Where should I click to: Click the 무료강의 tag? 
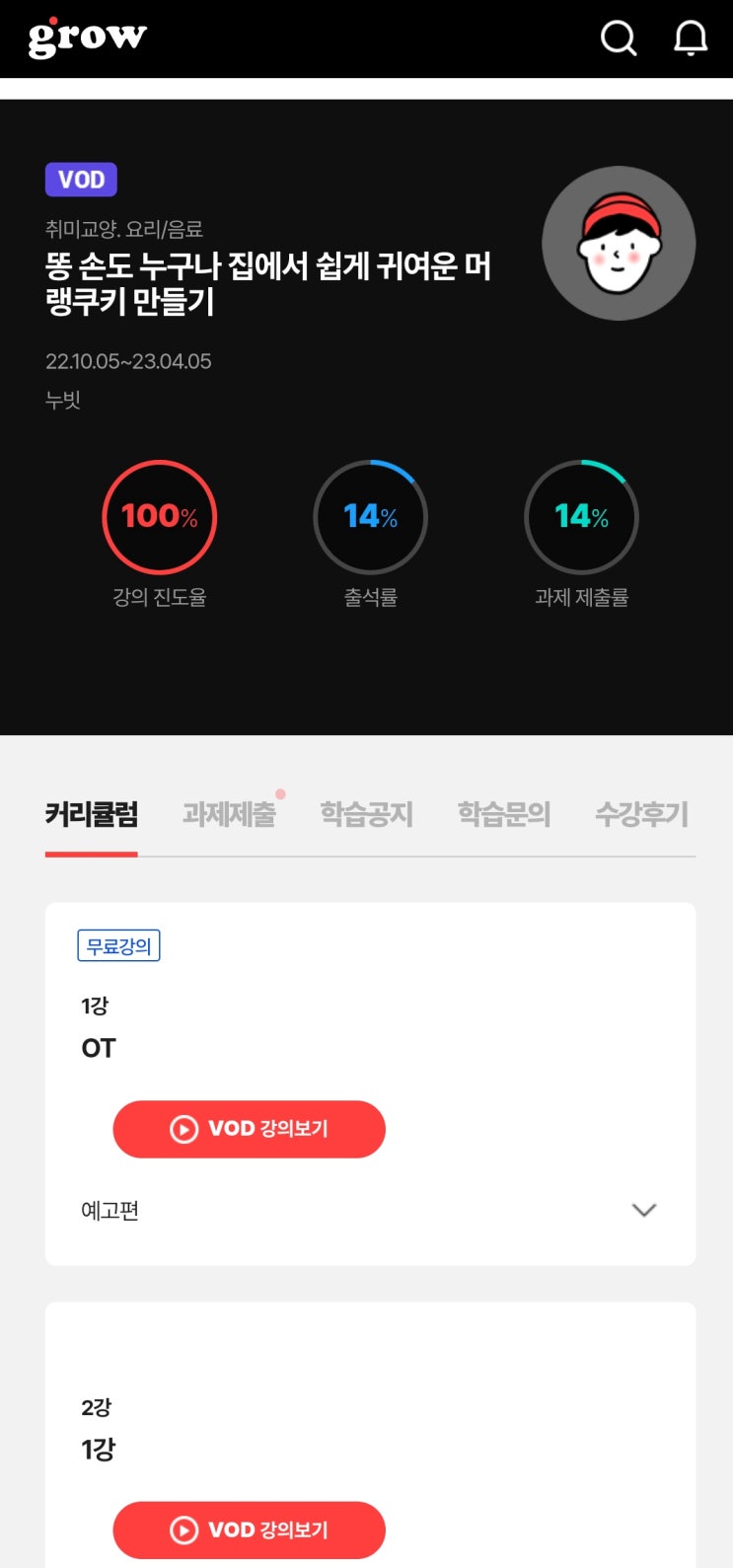pos(118,946)
